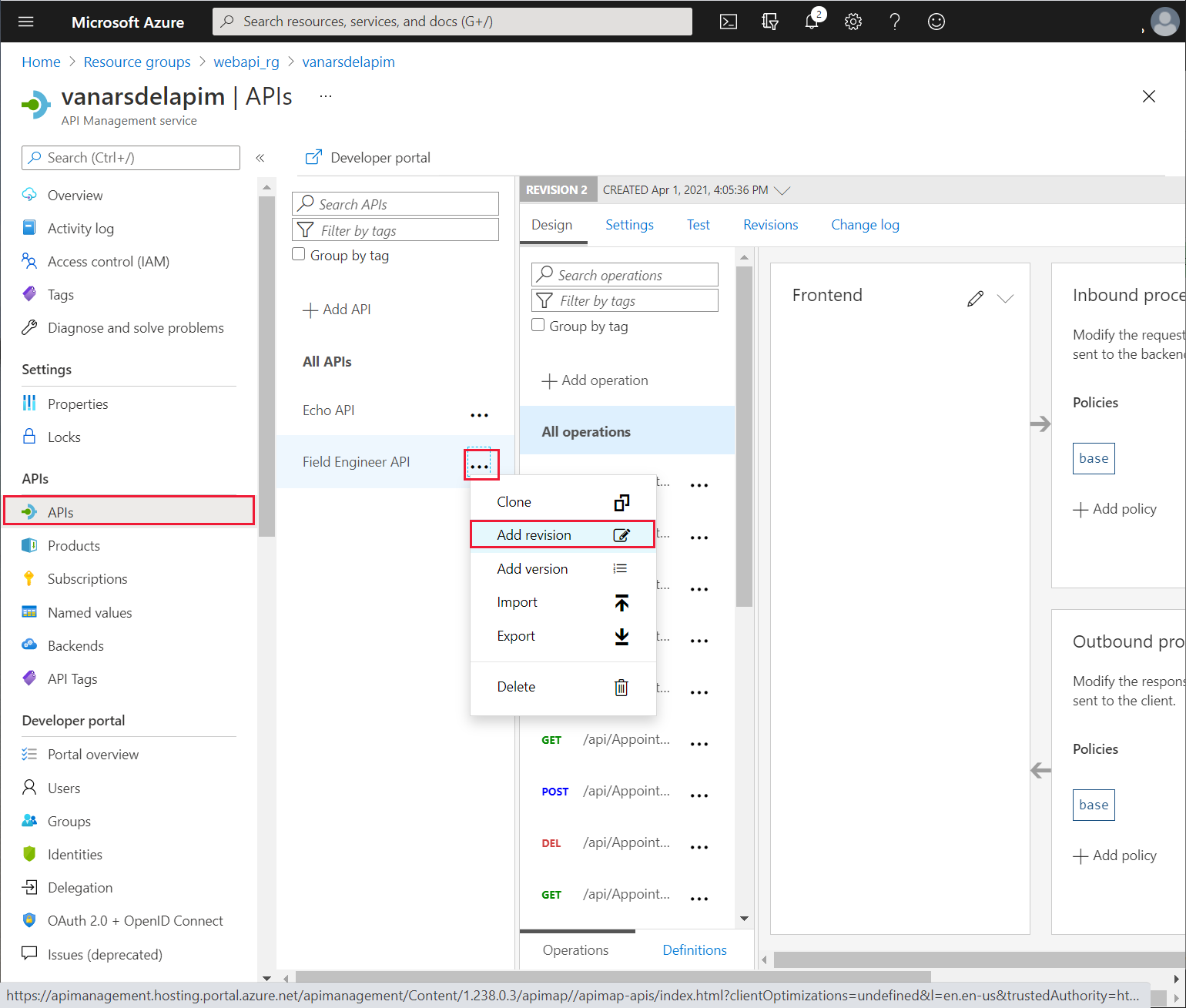Image resolution: width=1186 pixels, height=1008 pixels.
Task: Select Echo API in the API list
Action: point(329,410)
